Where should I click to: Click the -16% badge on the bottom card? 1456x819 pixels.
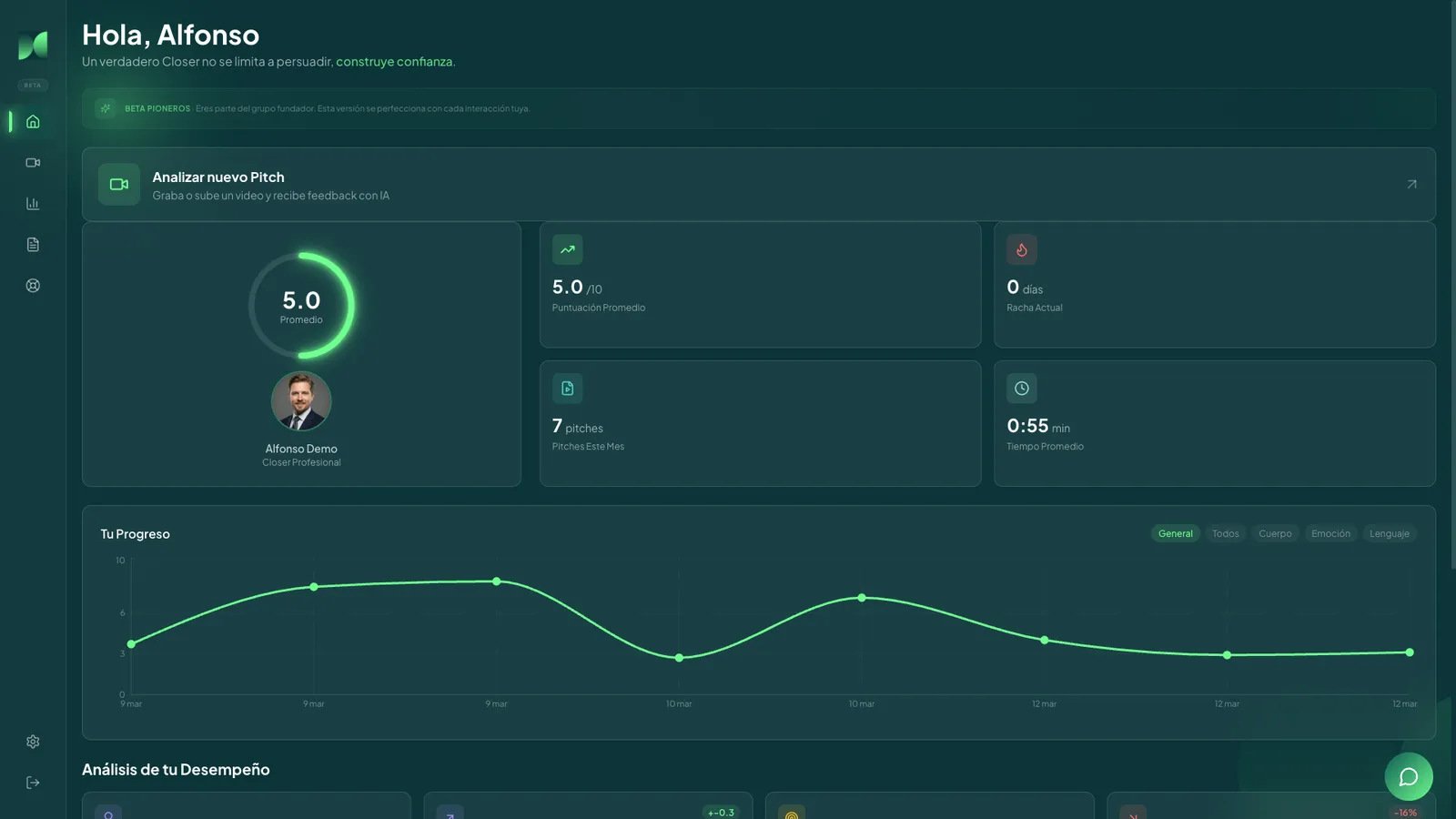(1405, 813)
